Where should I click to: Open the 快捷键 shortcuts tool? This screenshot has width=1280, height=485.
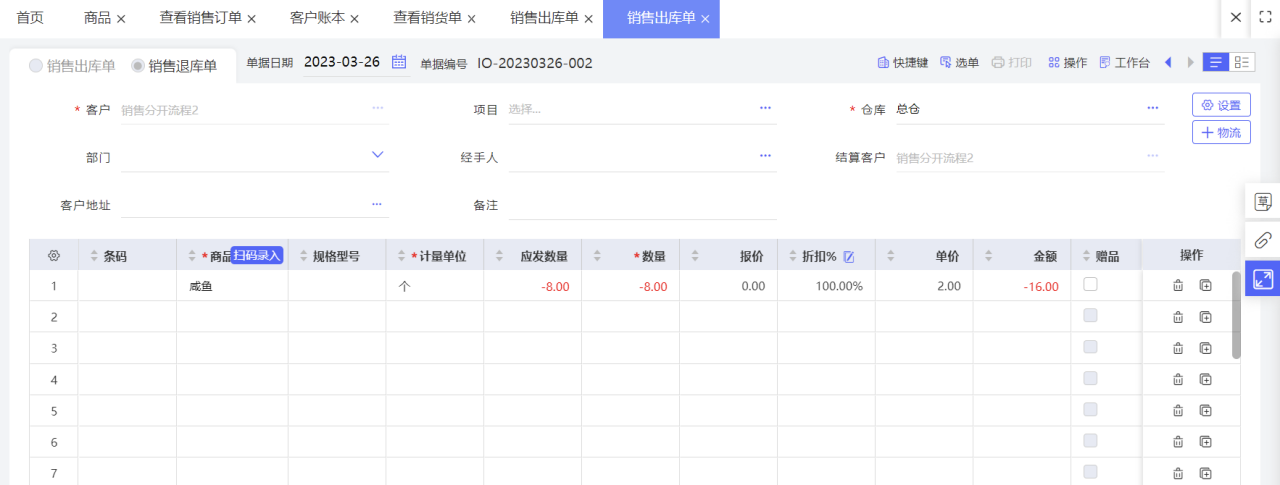pos(903,62)
